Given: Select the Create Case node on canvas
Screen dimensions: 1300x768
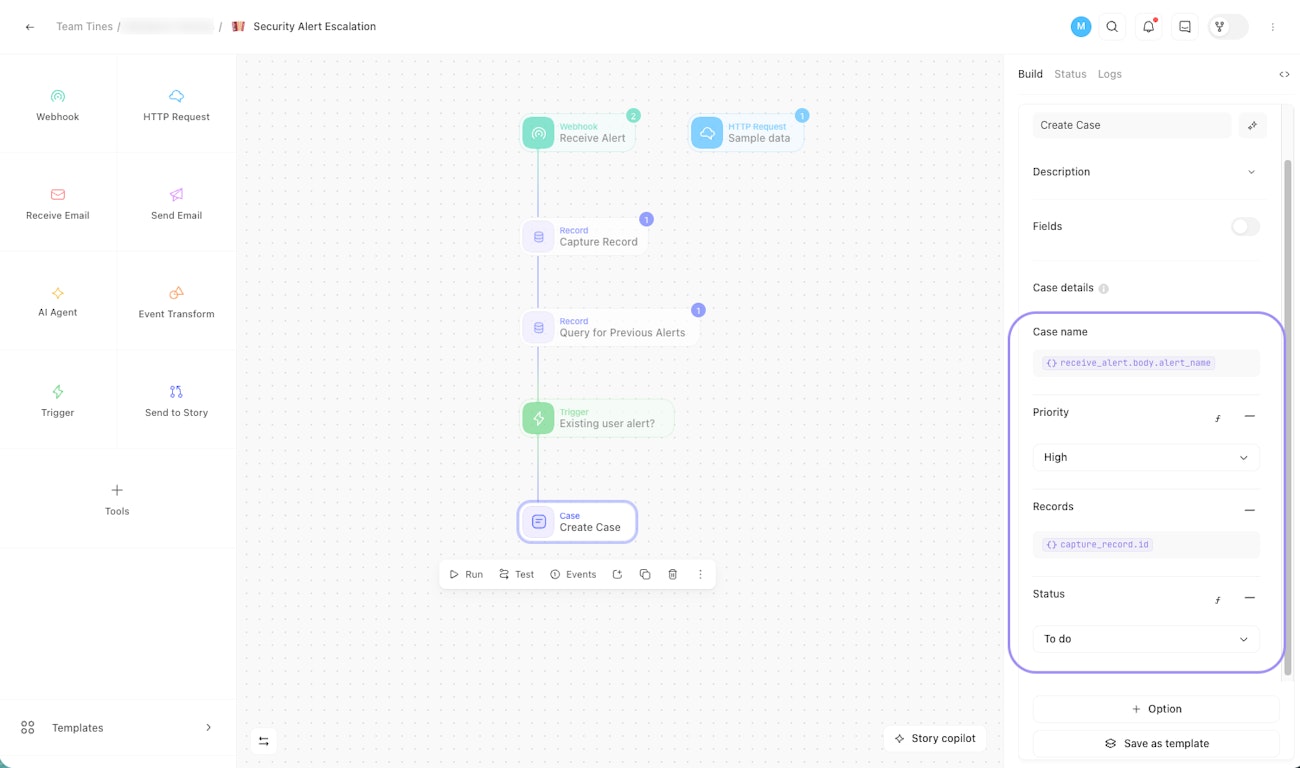Looking at the screenshot, I should (x=577, y=522).
